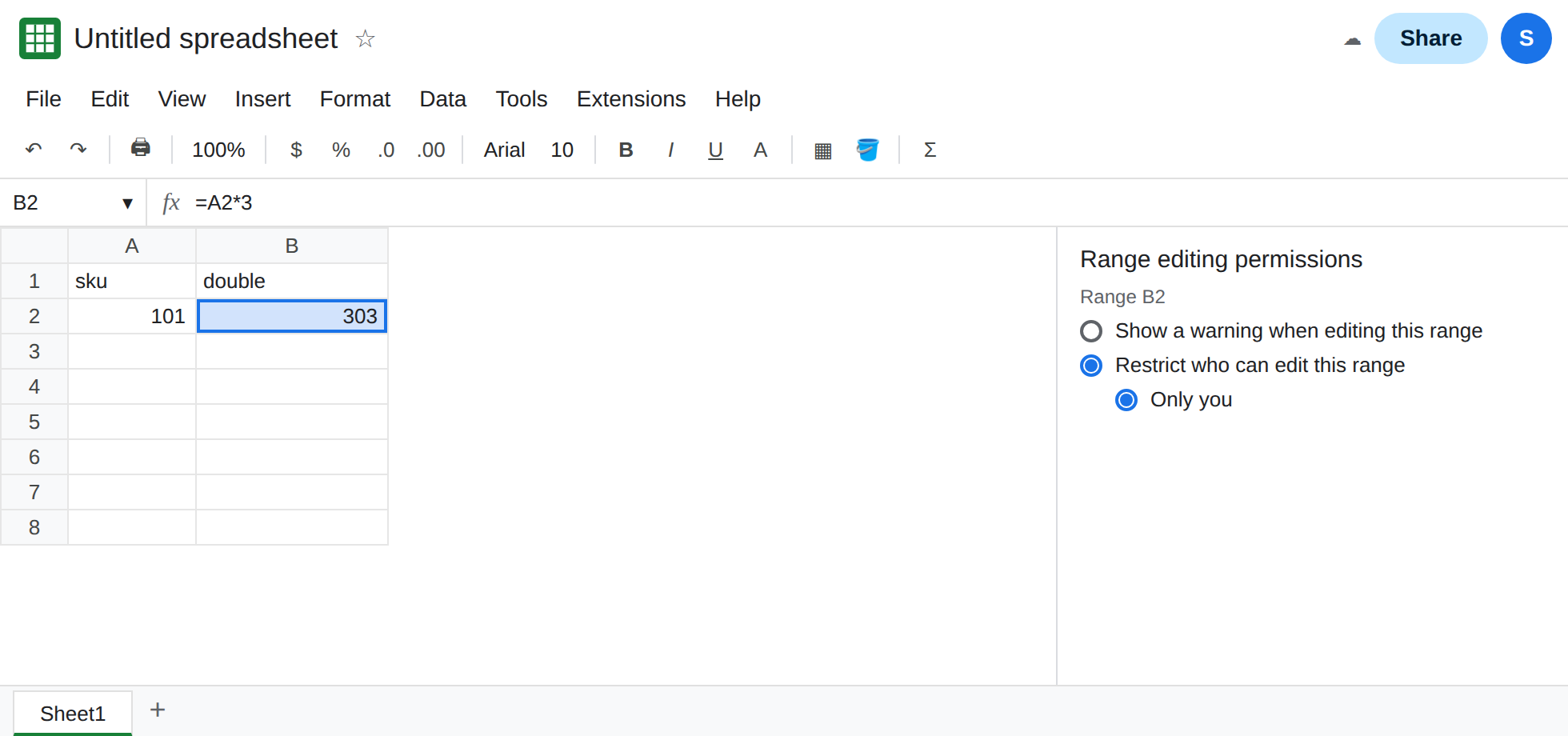
Task: Redo the last action
Action: coord(78,149)
